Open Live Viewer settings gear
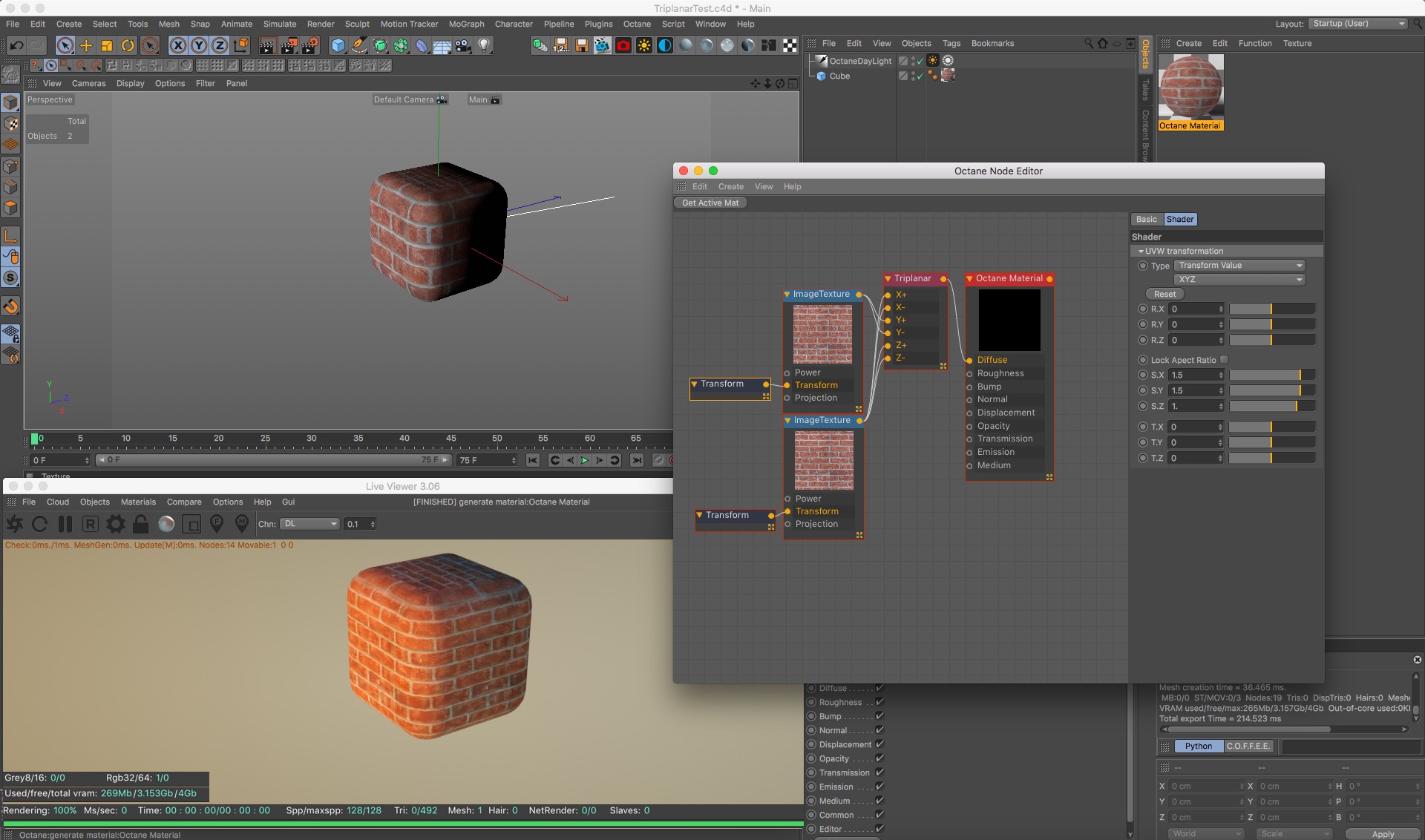This screenshot has width=1425, height=840. (x=116, y=525)
